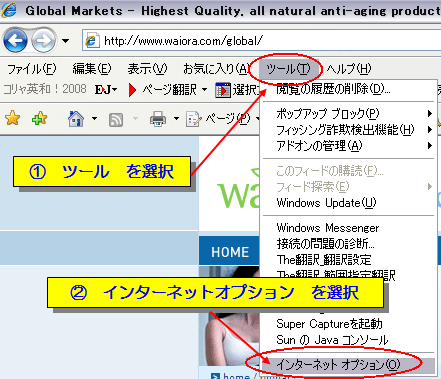Viewport: 441px width, 379px height.
Task: Open the ファイル(F) menu
Action: (32, 69)
